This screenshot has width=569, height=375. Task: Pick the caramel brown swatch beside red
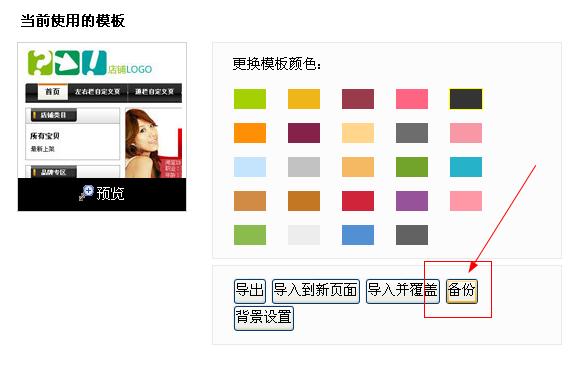tap(304, 201)
